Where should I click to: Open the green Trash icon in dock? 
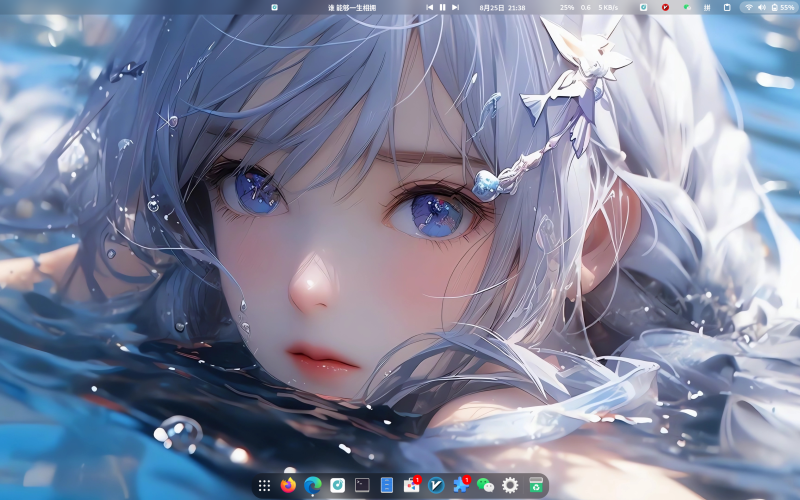(536, 485)
